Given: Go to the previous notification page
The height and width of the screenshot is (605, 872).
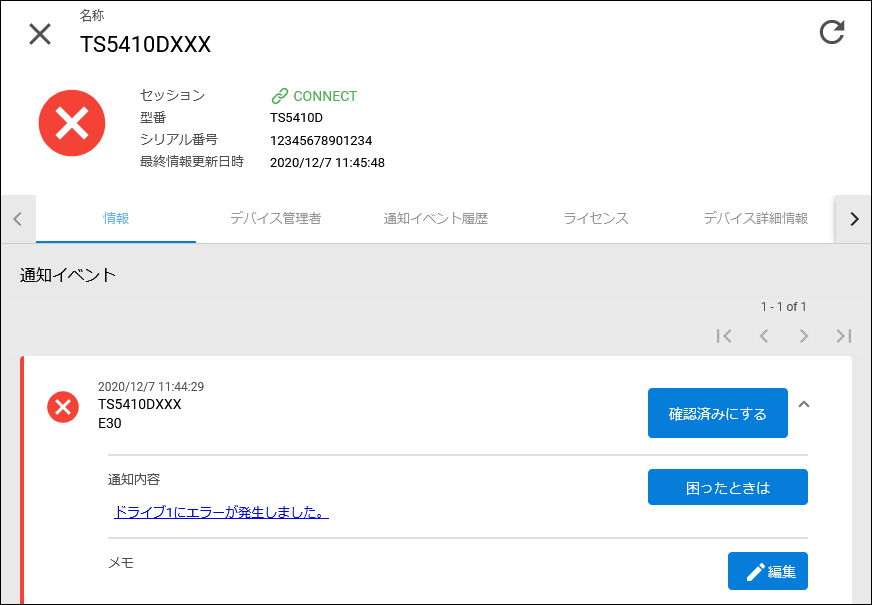Looking at the screenshot, I should [x=764, y=336].
